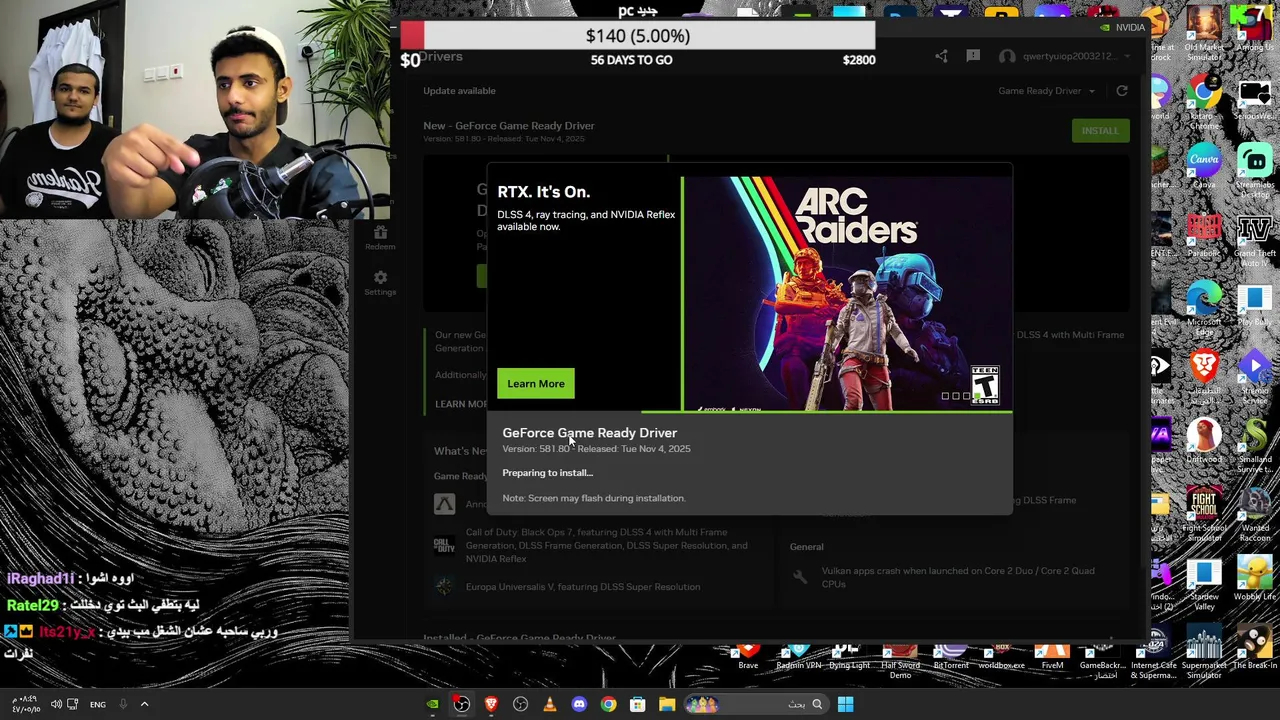
Task: Open NVIDIA app from the taskbar
Action: pyautogui.click(x=432, y=704)
